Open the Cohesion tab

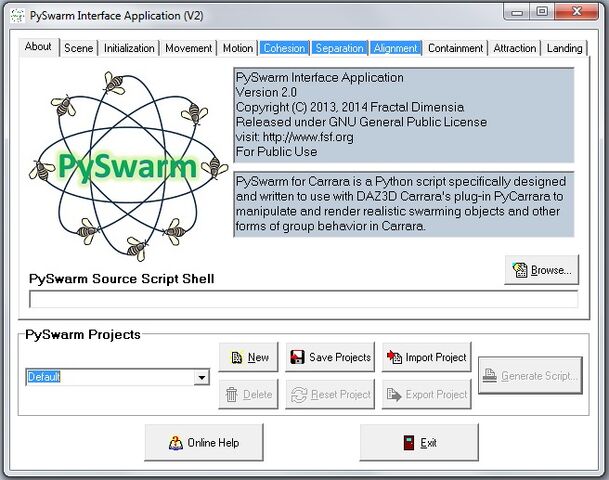tap(284, 48)
